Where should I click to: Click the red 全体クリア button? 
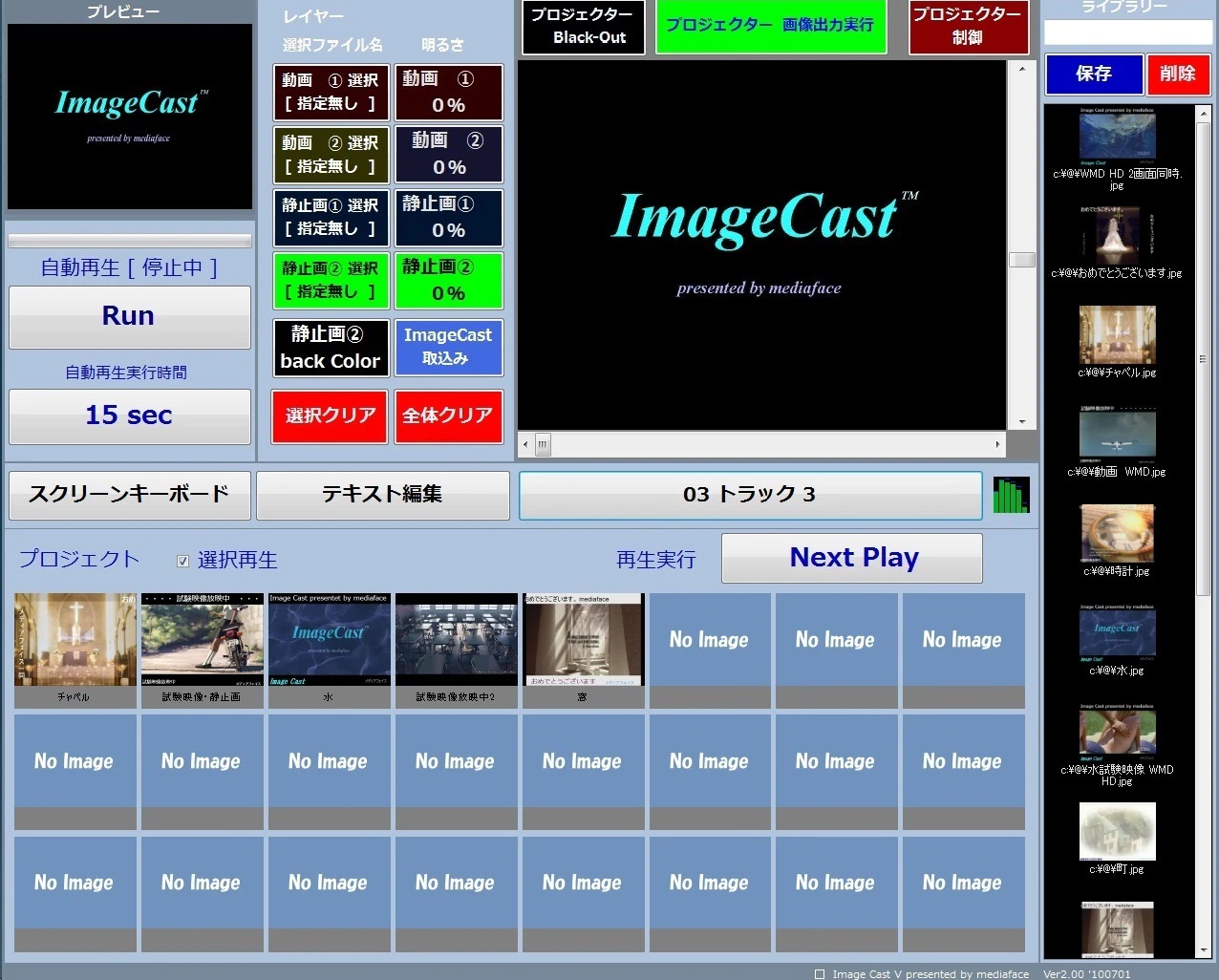449,416
